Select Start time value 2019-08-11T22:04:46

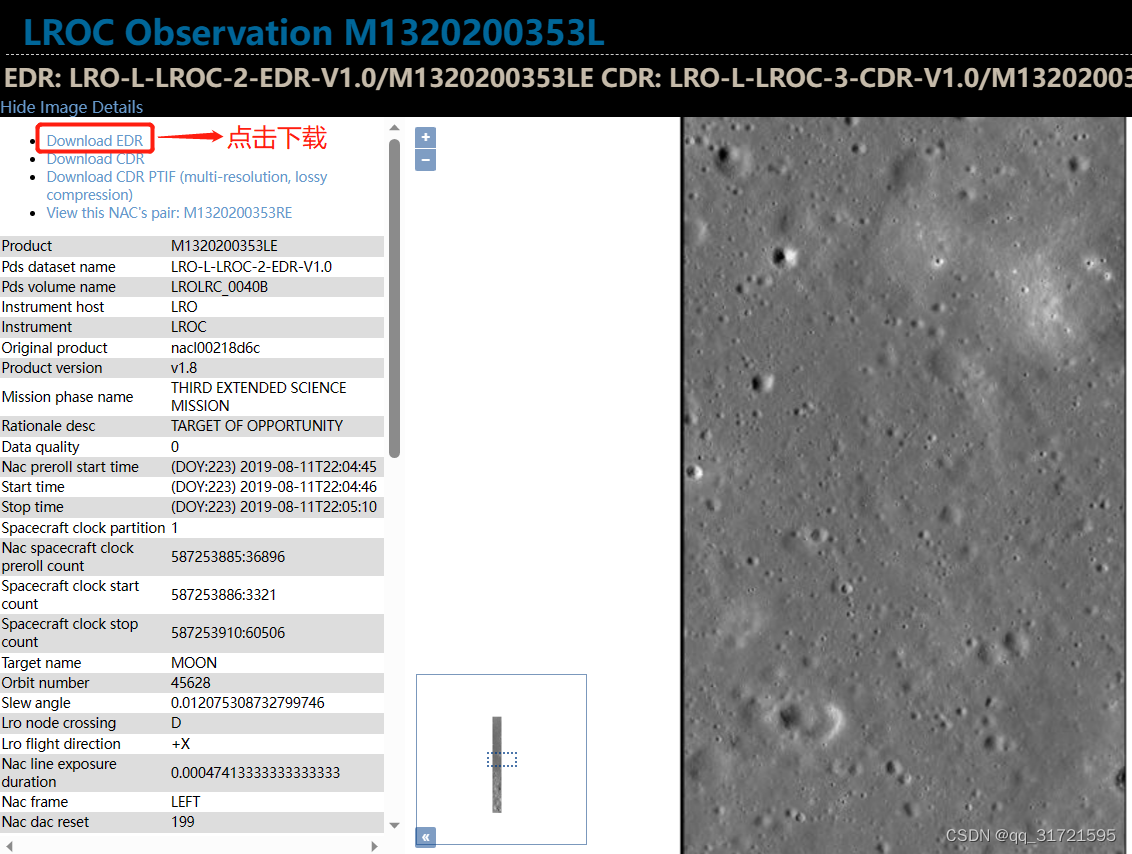coord(274,487)
